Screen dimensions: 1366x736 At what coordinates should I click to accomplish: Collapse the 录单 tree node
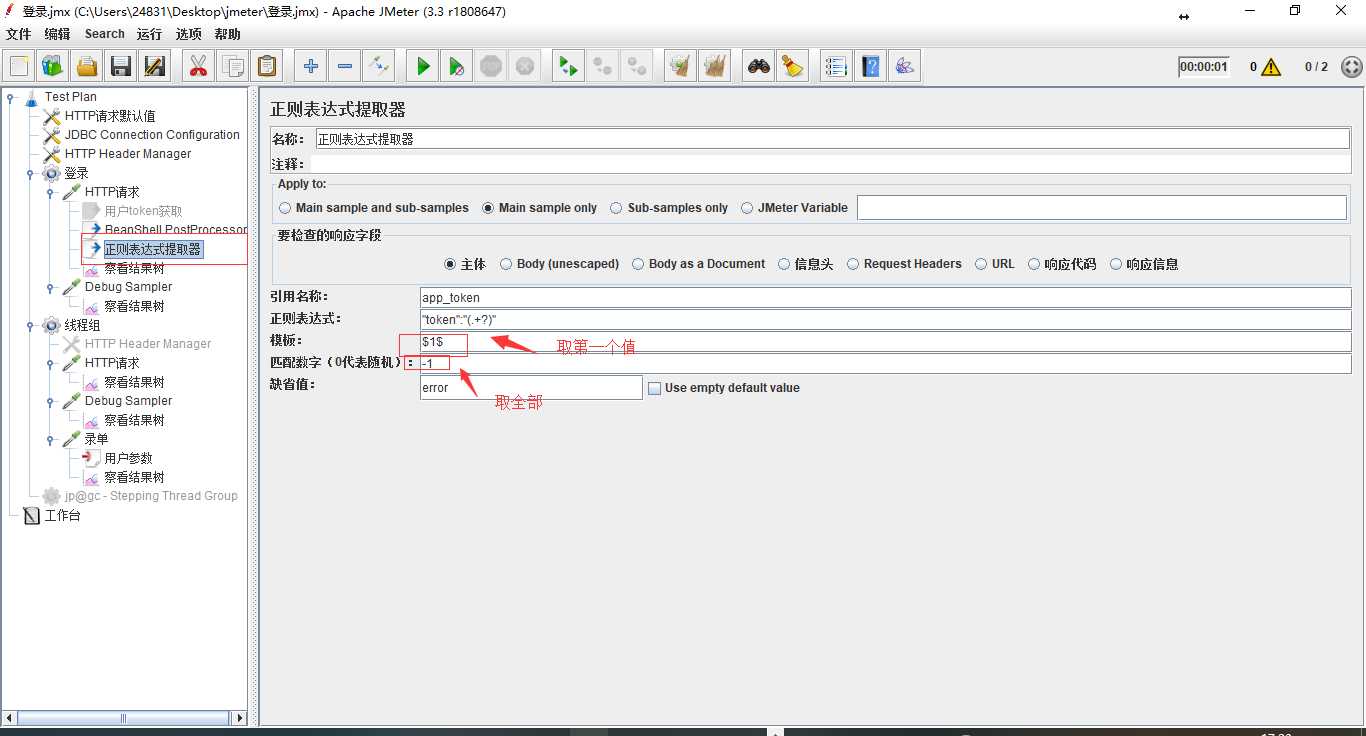[50, 439]
